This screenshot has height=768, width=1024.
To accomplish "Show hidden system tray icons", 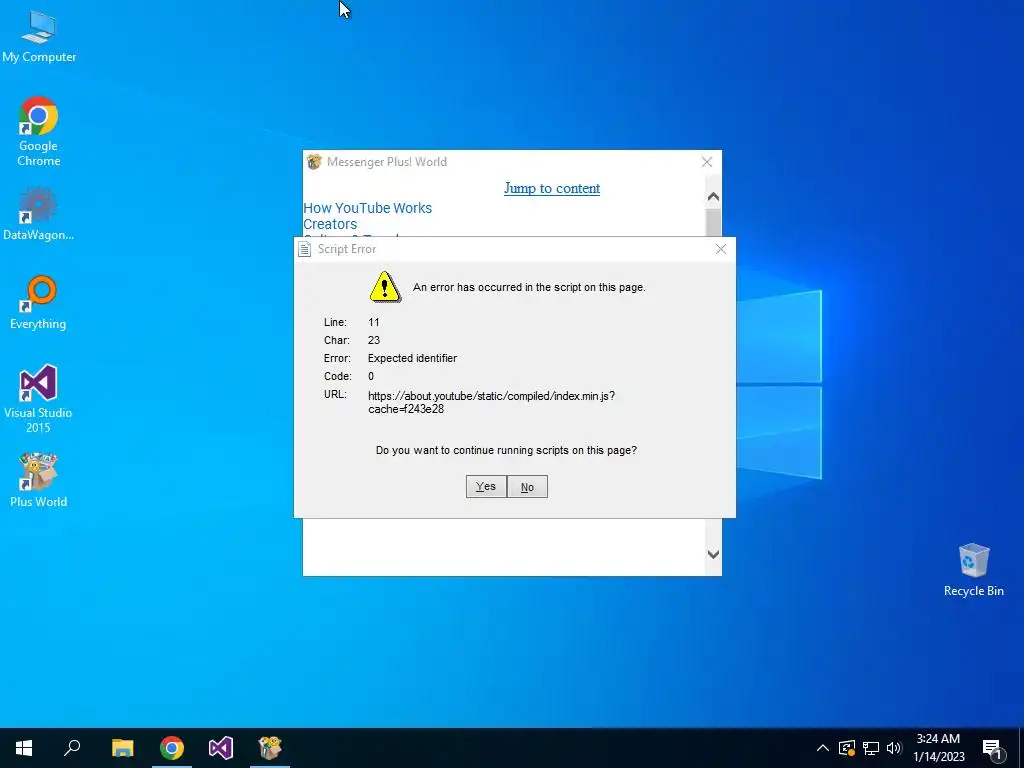I will point(823,748).
